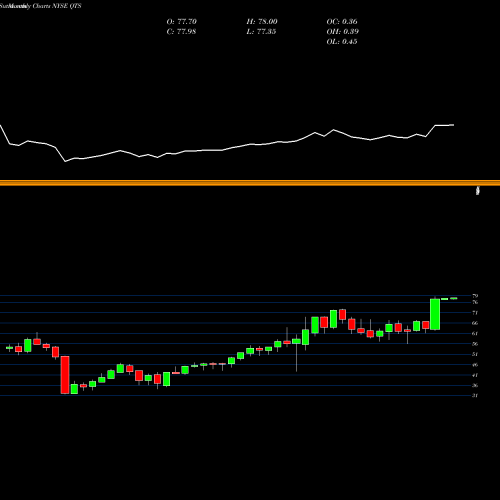Click the end of the white line chart
500x500 pixels.
click(x=453, y=125)
